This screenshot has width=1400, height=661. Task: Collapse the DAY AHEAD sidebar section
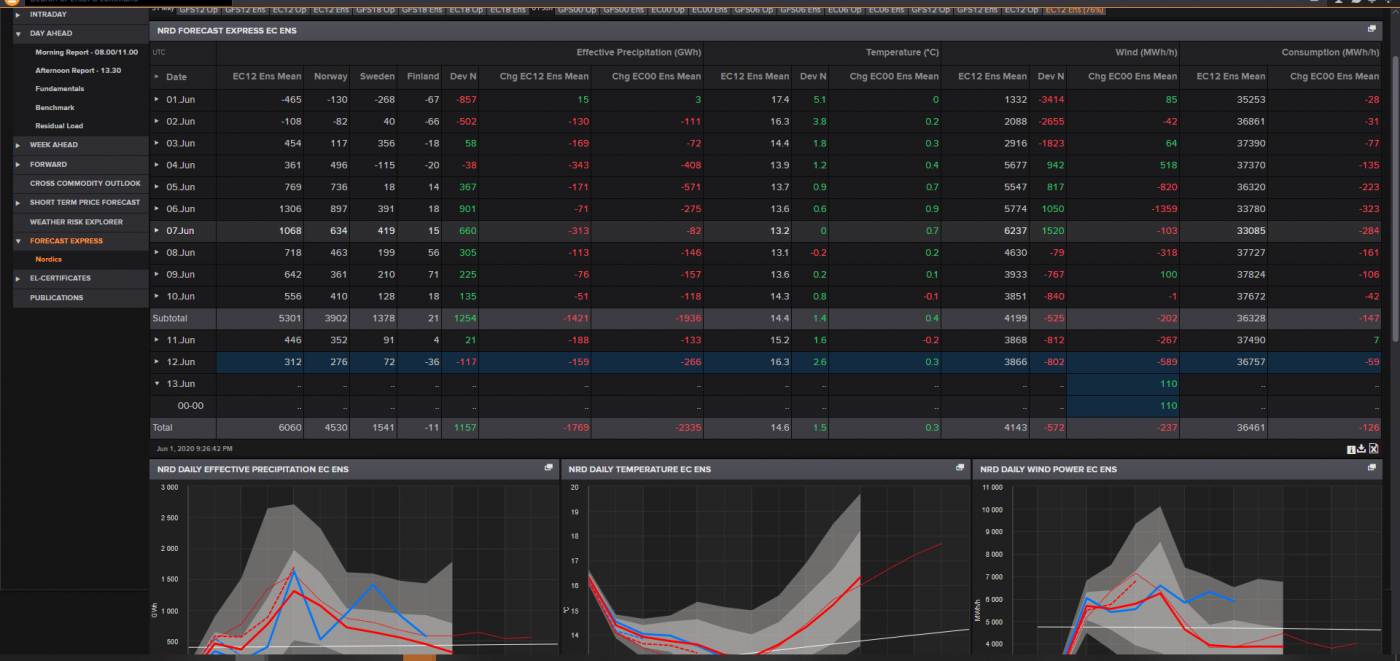click(16, 33)
